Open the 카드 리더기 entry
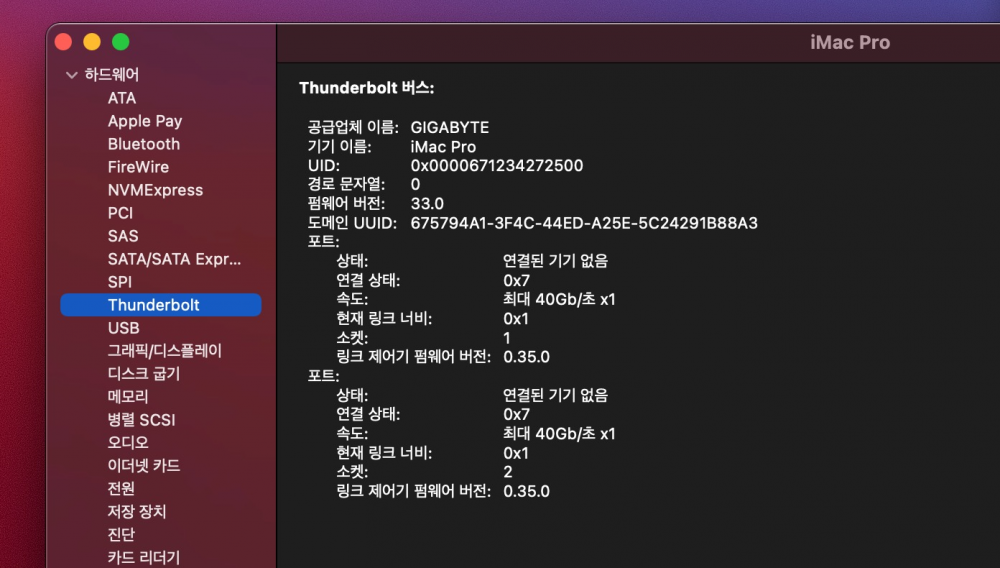Viewport: 1000px width, 568px height. pyautogui.click(x=144, y=557)
